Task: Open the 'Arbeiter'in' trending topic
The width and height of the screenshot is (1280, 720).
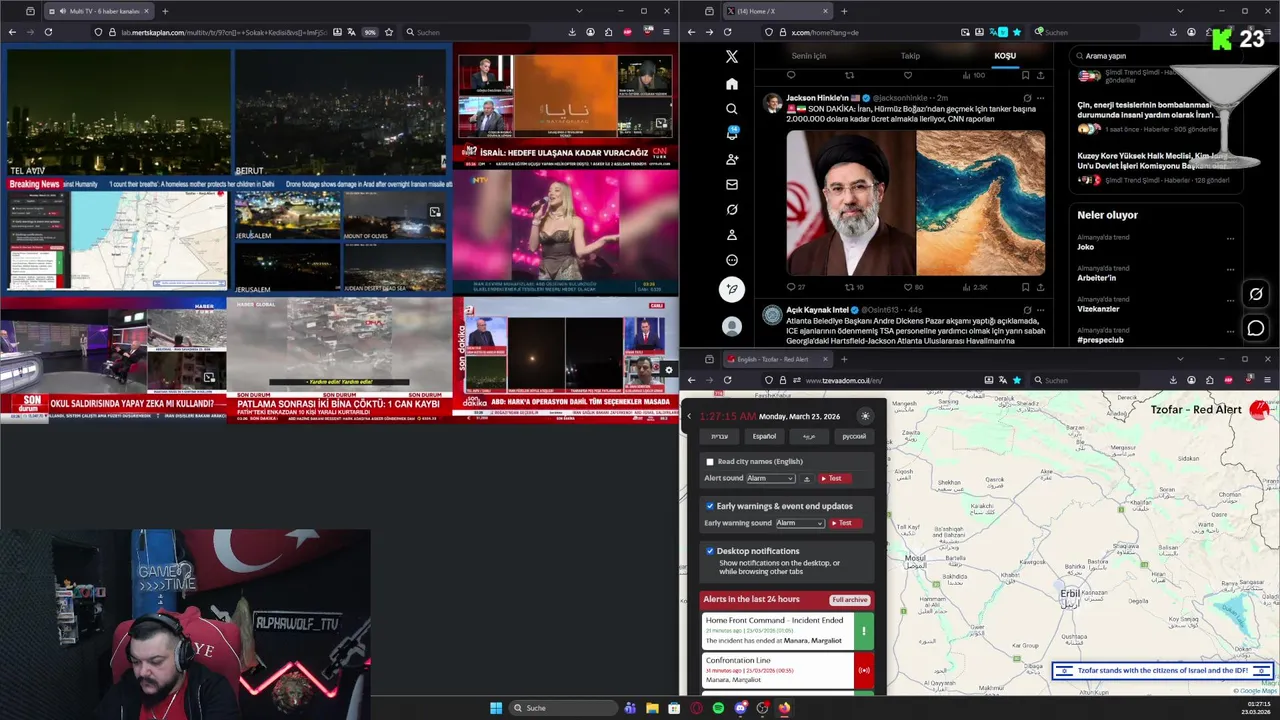Action: click(x=1097, y=278)
